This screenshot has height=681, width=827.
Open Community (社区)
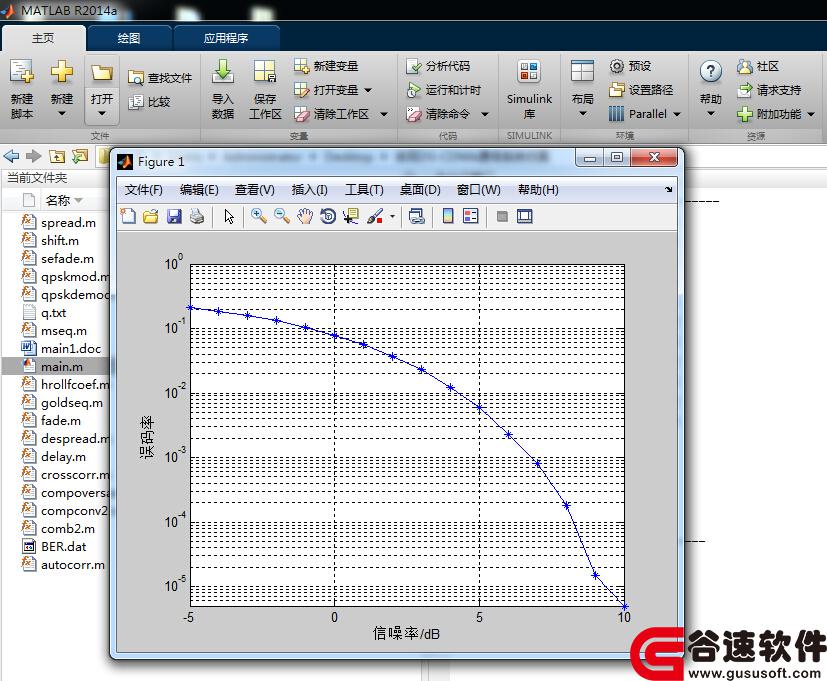[758, 66]
